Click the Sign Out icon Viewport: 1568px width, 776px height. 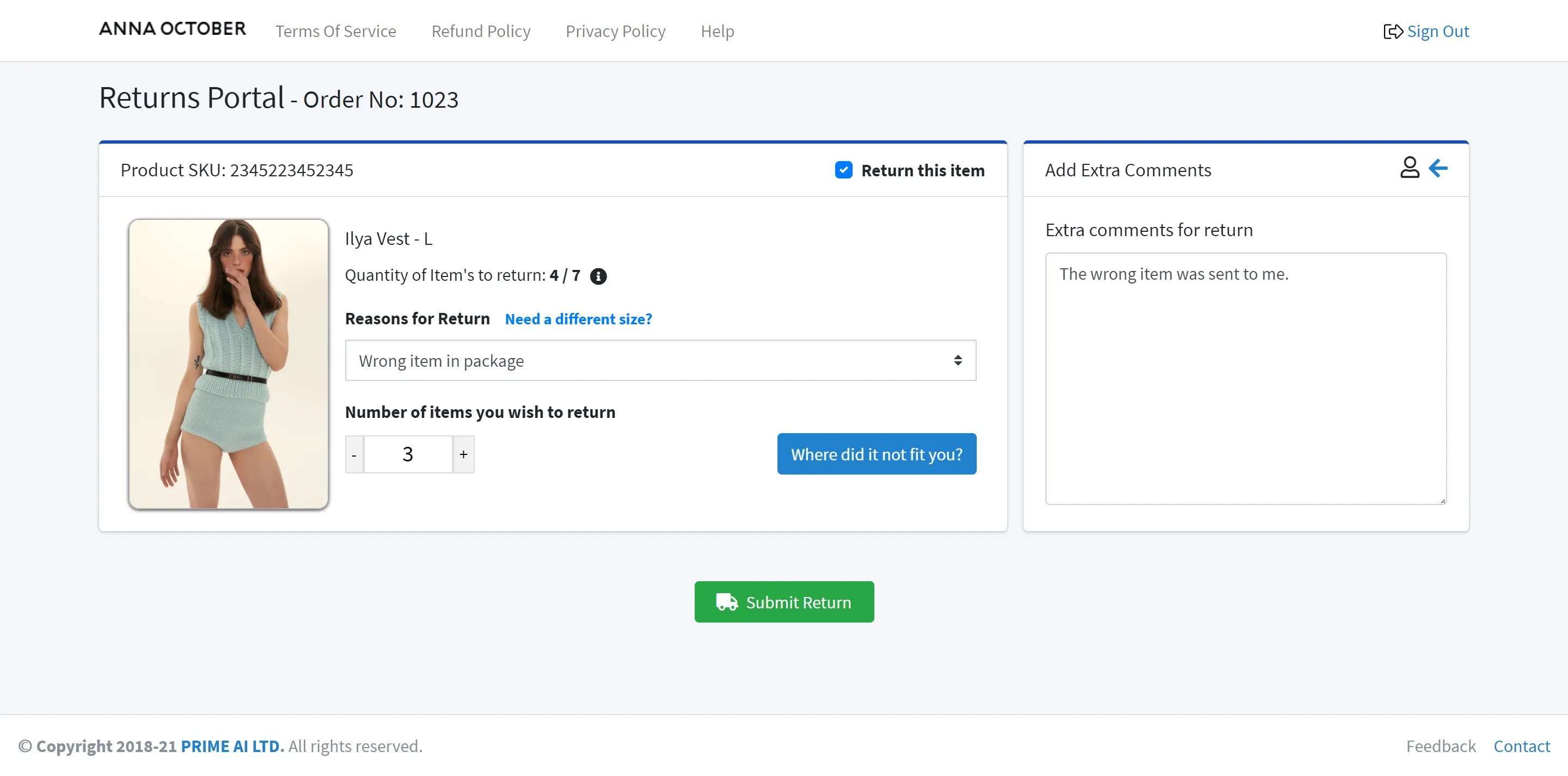coord(1393,30)
